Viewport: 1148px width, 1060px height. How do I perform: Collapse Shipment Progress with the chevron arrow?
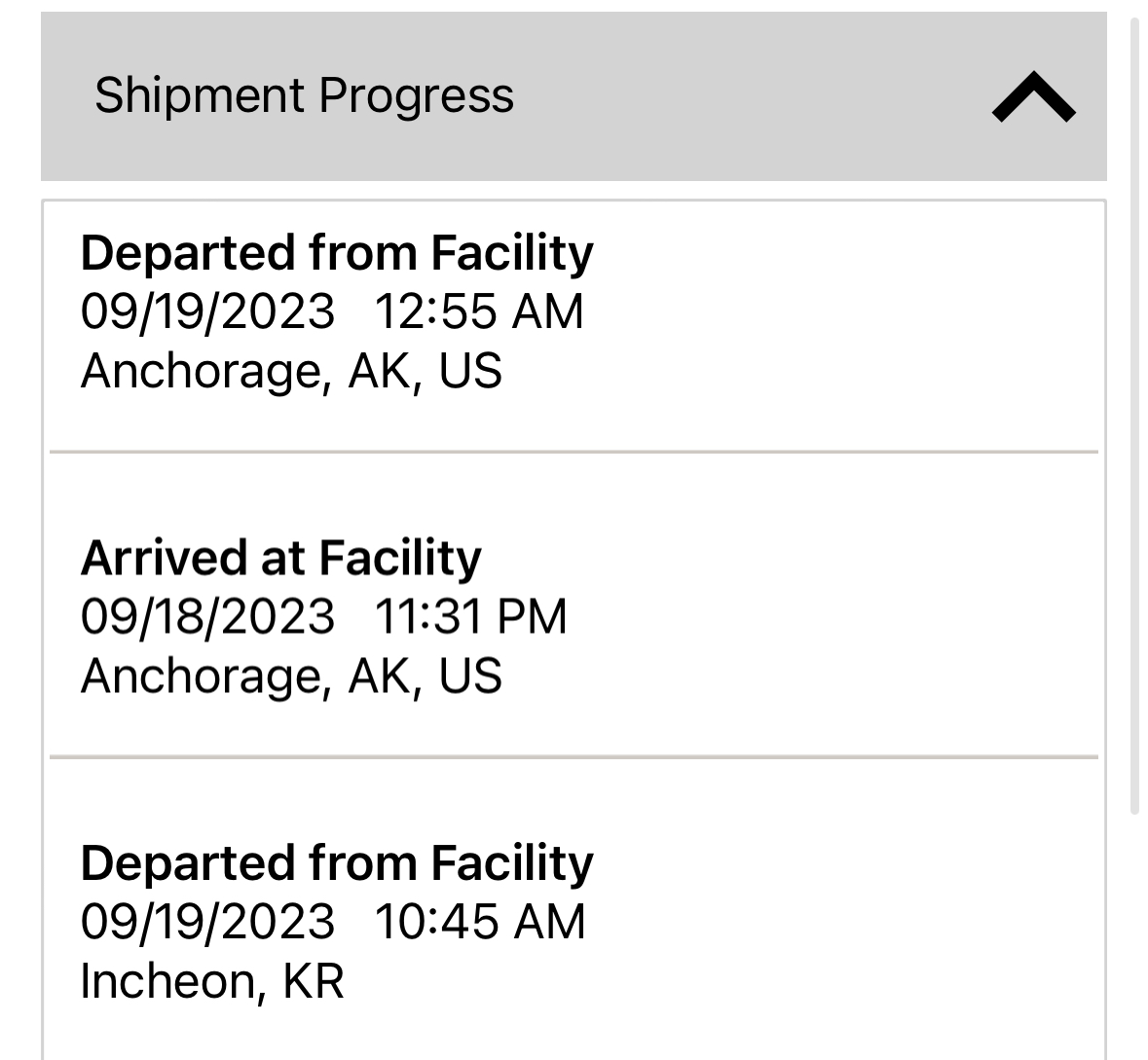[x=1033, y=97]
